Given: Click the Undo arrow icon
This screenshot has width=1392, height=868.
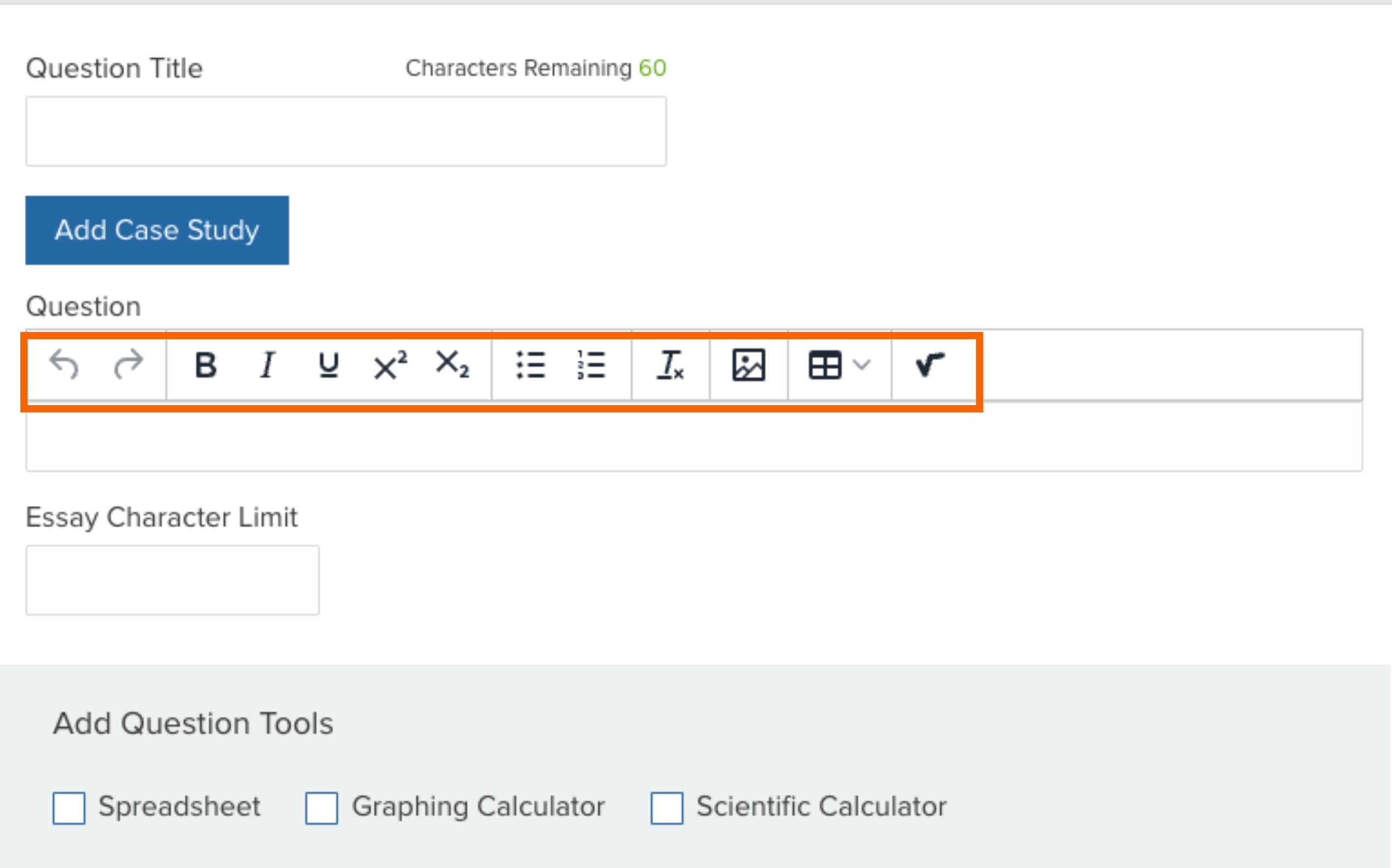Looking at the screenshot, I should point(64,365).
